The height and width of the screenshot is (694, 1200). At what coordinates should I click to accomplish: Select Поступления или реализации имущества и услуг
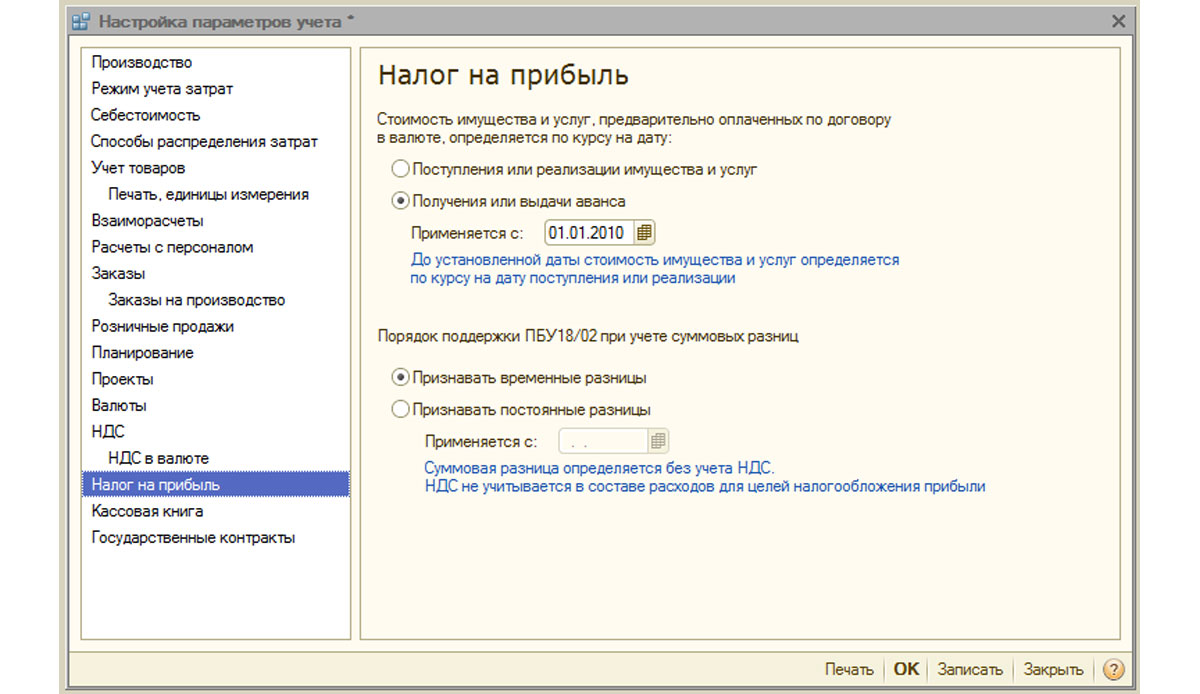(x=575, y=169)
